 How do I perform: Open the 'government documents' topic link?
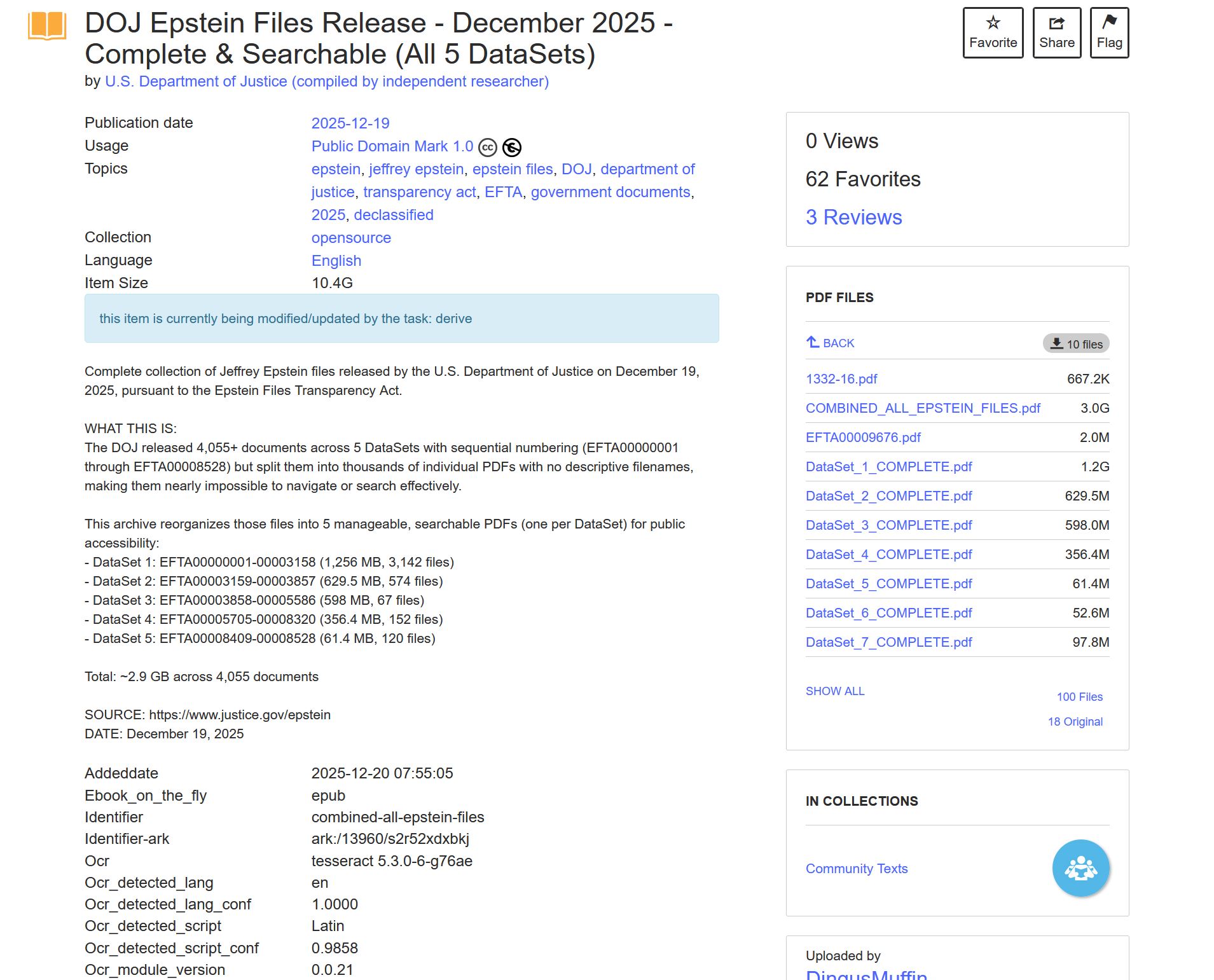click(610, 192)
